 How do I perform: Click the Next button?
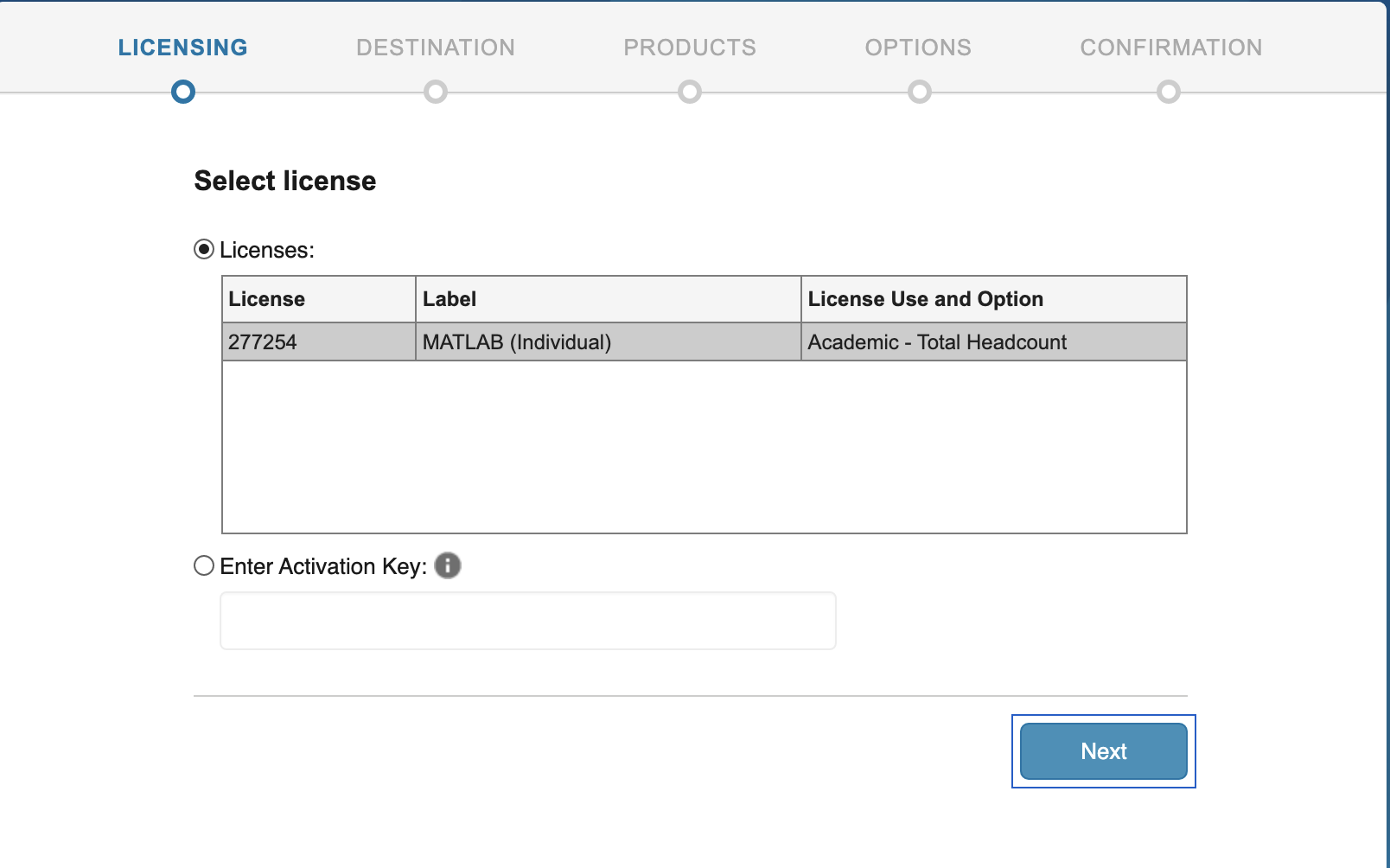1104,751
